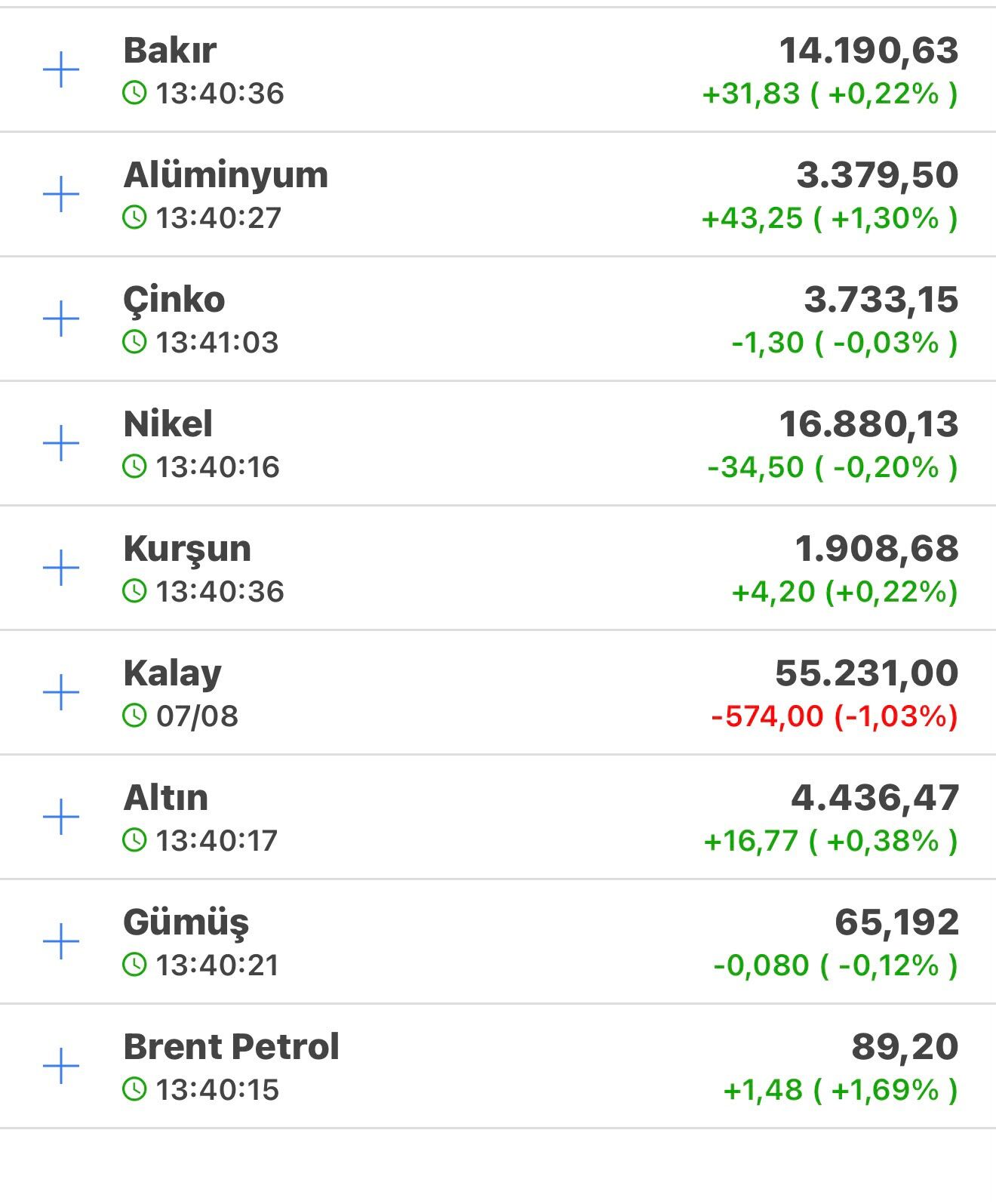
Task: Open Brent Petrol details via its name
Action: click(x=232, y=1047)
